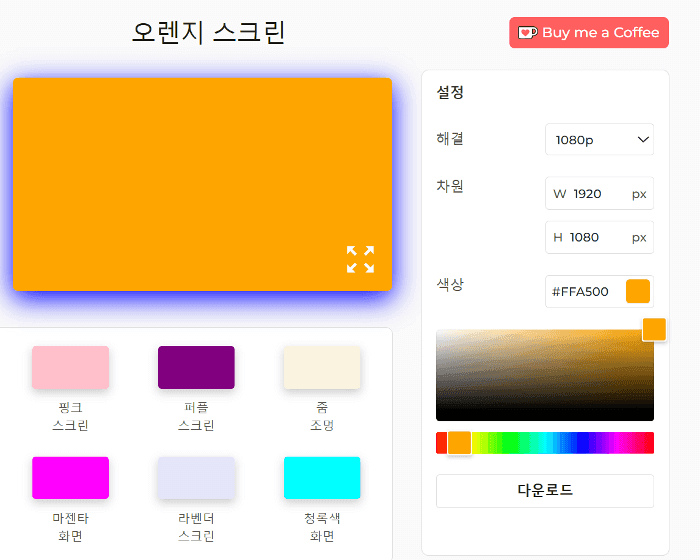The height and width of the screenshot is (560, 700).
Task: Click the 줌 조명 text label
Action: (x=322, y=416)
